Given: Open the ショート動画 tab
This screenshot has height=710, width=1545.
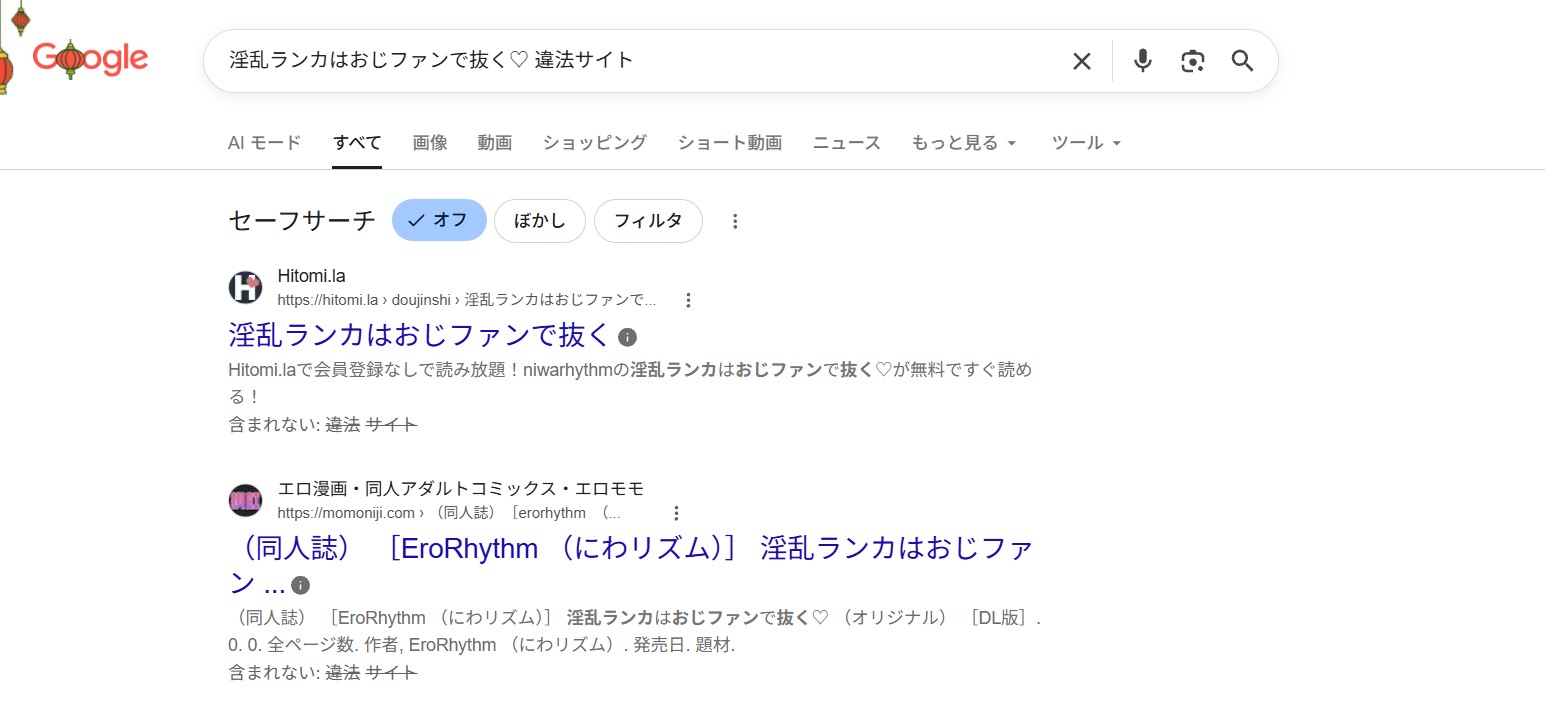Looking at the screenshot, I should pyautogui.click(x=730, y=143).
